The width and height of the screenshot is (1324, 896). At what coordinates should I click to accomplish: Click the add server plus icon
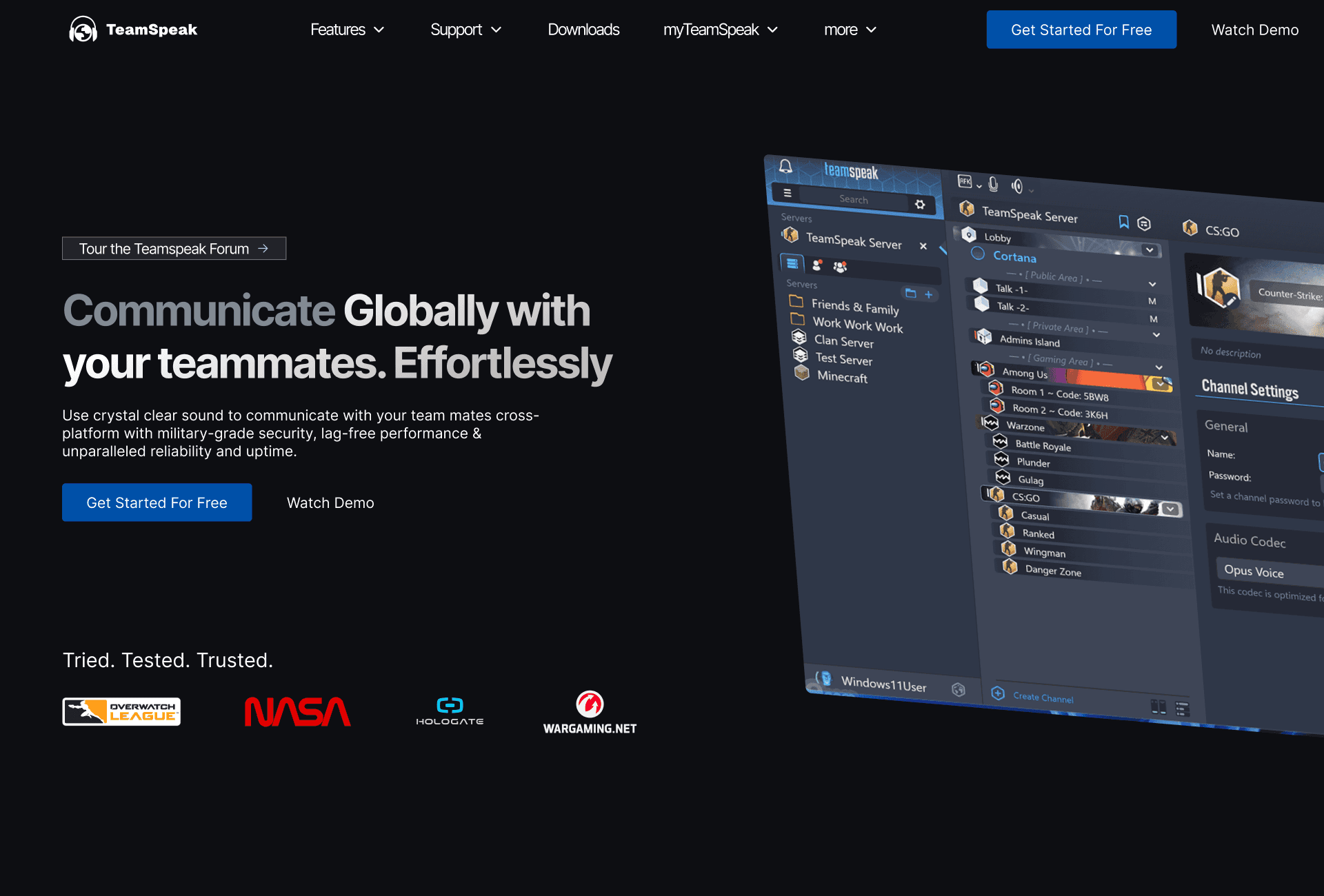pos(929,294)
